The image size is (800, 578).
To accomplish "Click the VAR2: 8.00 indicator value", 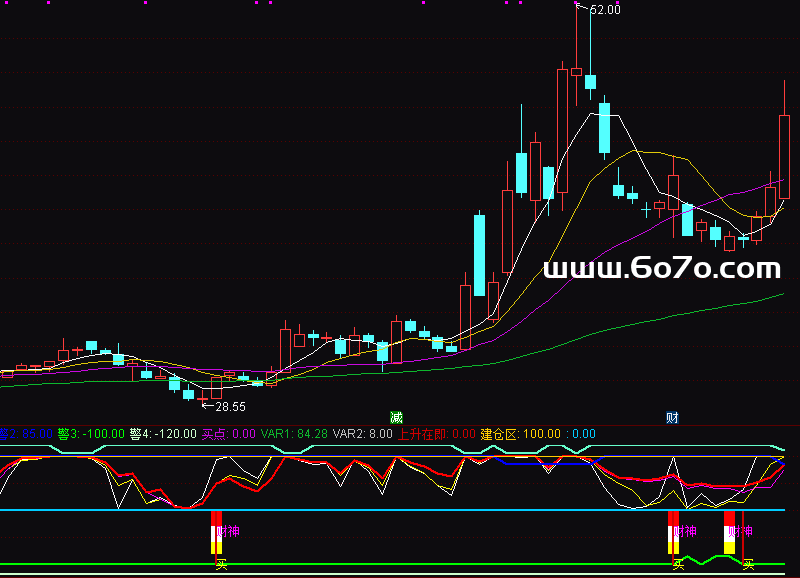I will click(x=362, y=434).
